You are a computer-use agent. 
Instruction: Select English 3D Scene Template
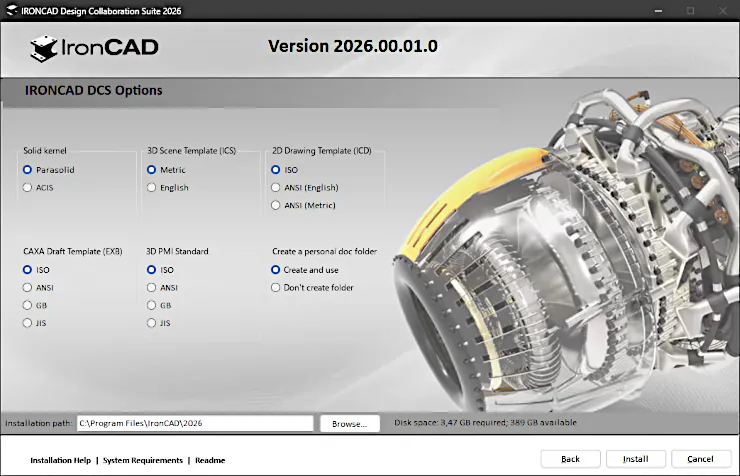click(x=152, y=187)
